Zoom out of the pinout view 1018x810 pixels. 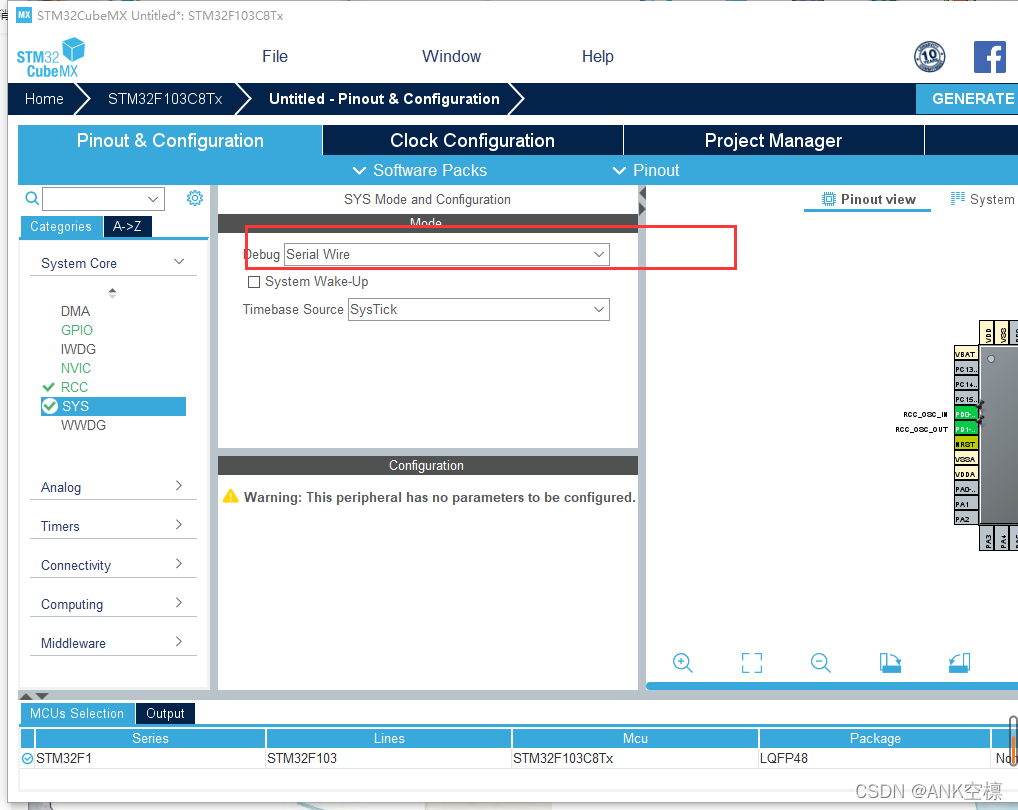point(821,663)
